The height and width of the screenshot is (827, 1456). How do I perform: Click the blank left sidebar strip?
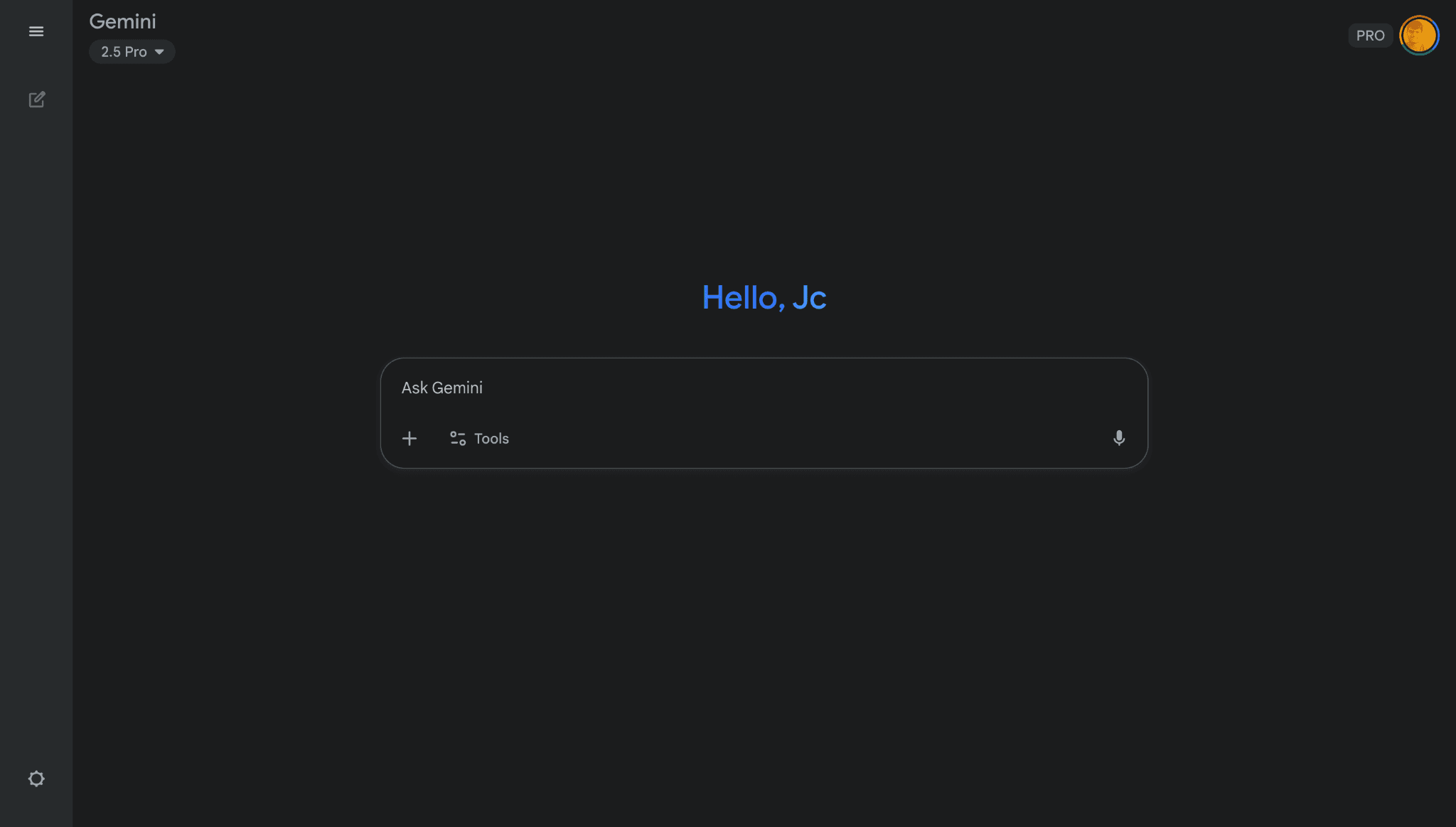(x=36, y=427)
